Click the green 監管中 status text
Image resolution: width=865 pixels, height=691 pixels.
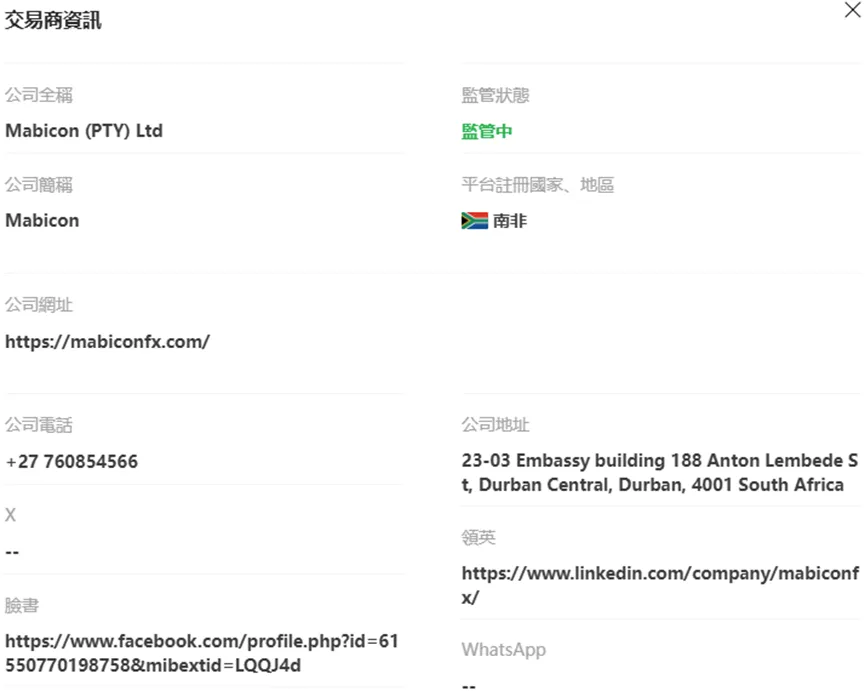[487, 131]
